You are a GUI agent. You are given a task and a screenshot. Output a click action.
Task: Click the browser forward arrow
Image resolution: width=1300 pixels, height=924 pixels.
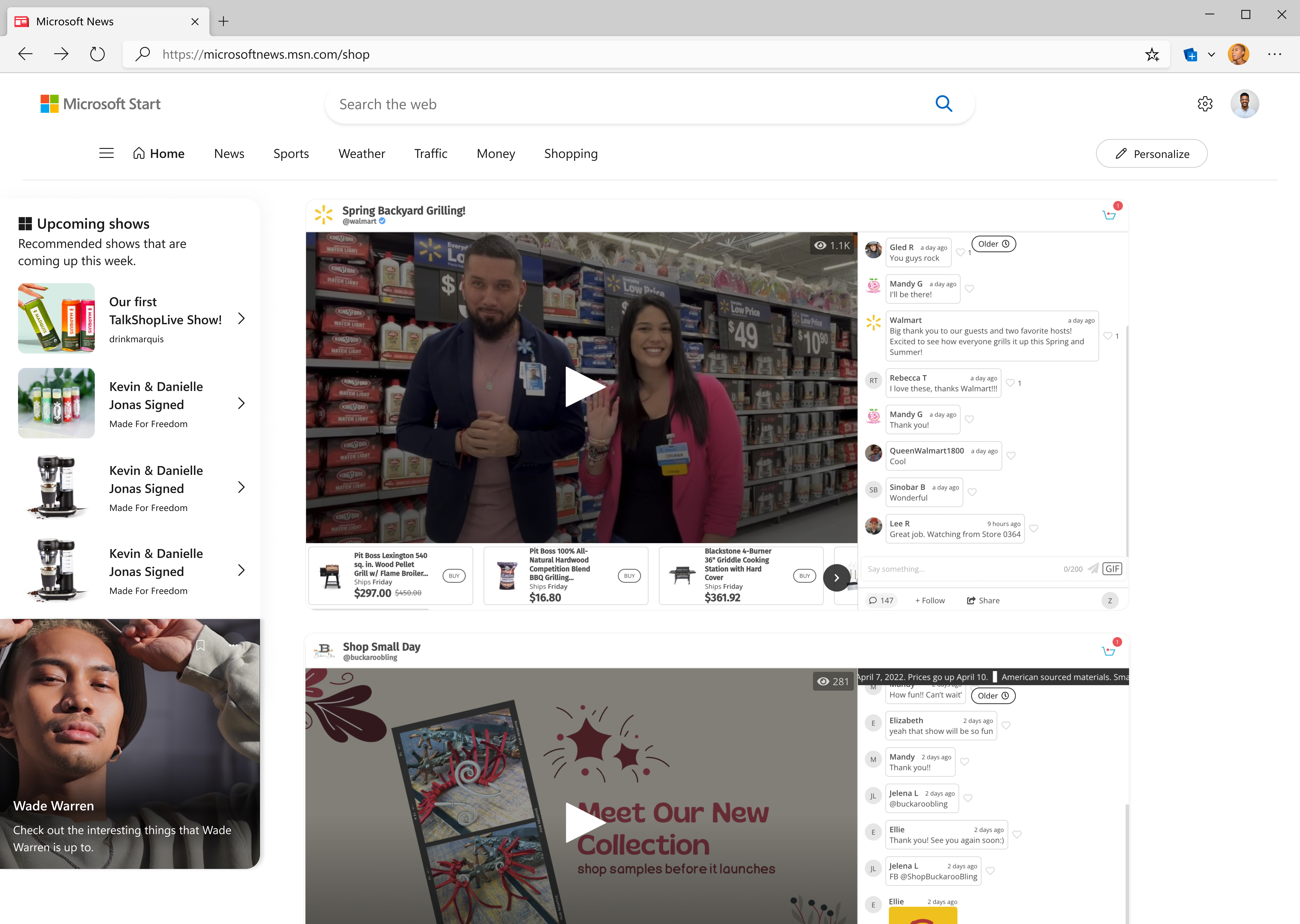coord(61,54)
